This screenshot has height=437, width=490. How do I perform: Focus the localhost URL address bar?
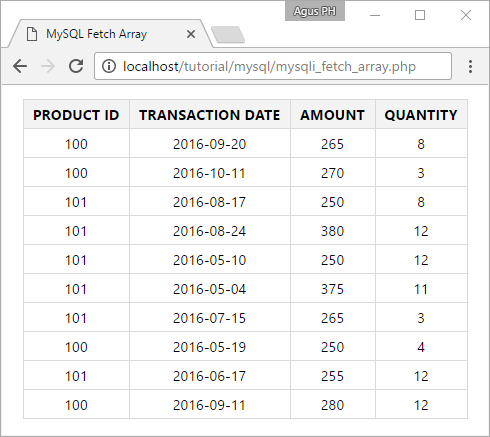point(273,66)
